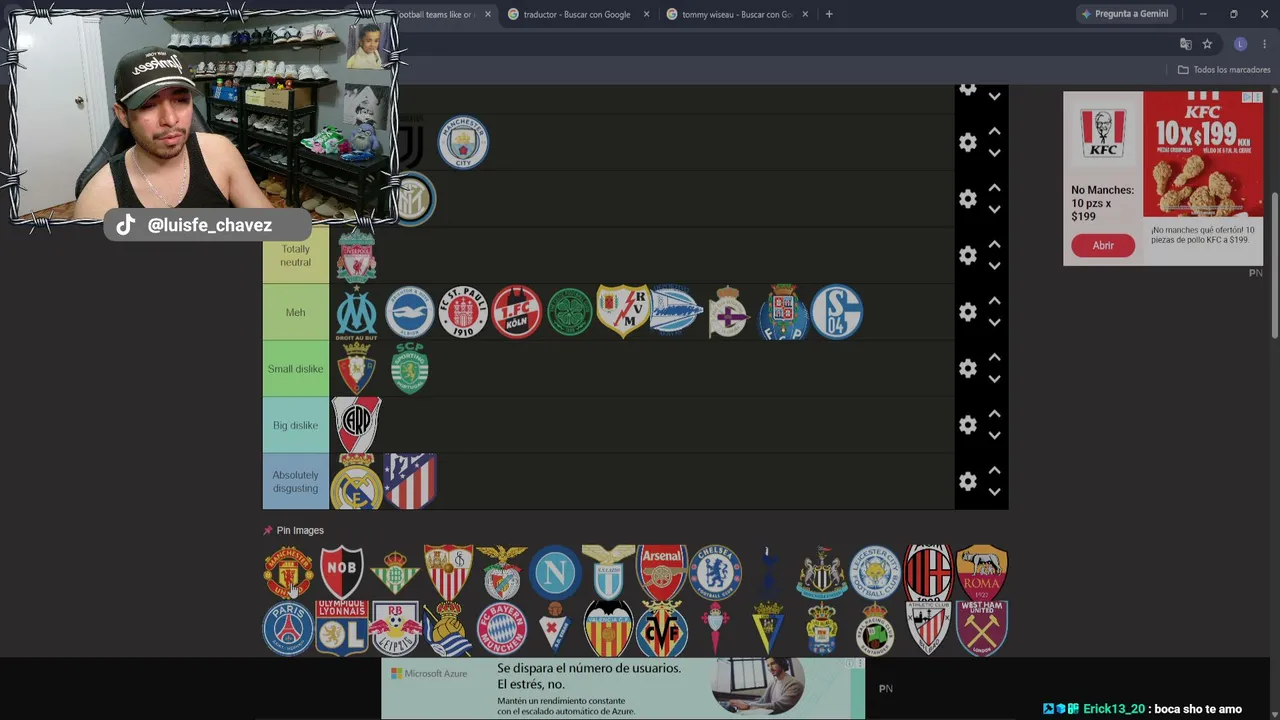
Task: Select the FC St. Pauli crest
Action: pyautogui.click(x=463, y=312)
